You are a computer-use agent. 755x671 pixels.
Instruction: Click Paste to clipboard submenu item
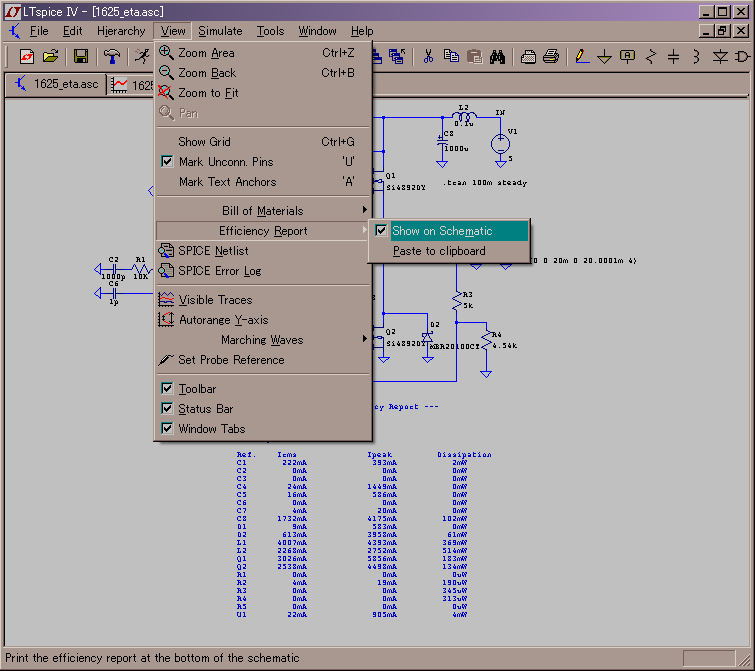[x=449, y=251]
